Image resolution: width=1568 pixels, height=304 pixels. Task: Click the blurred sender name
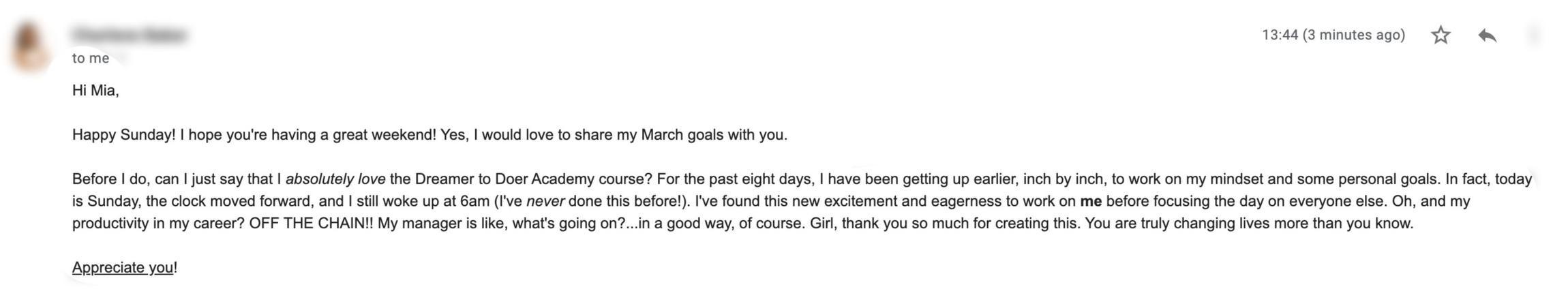[x=129, y=34]
